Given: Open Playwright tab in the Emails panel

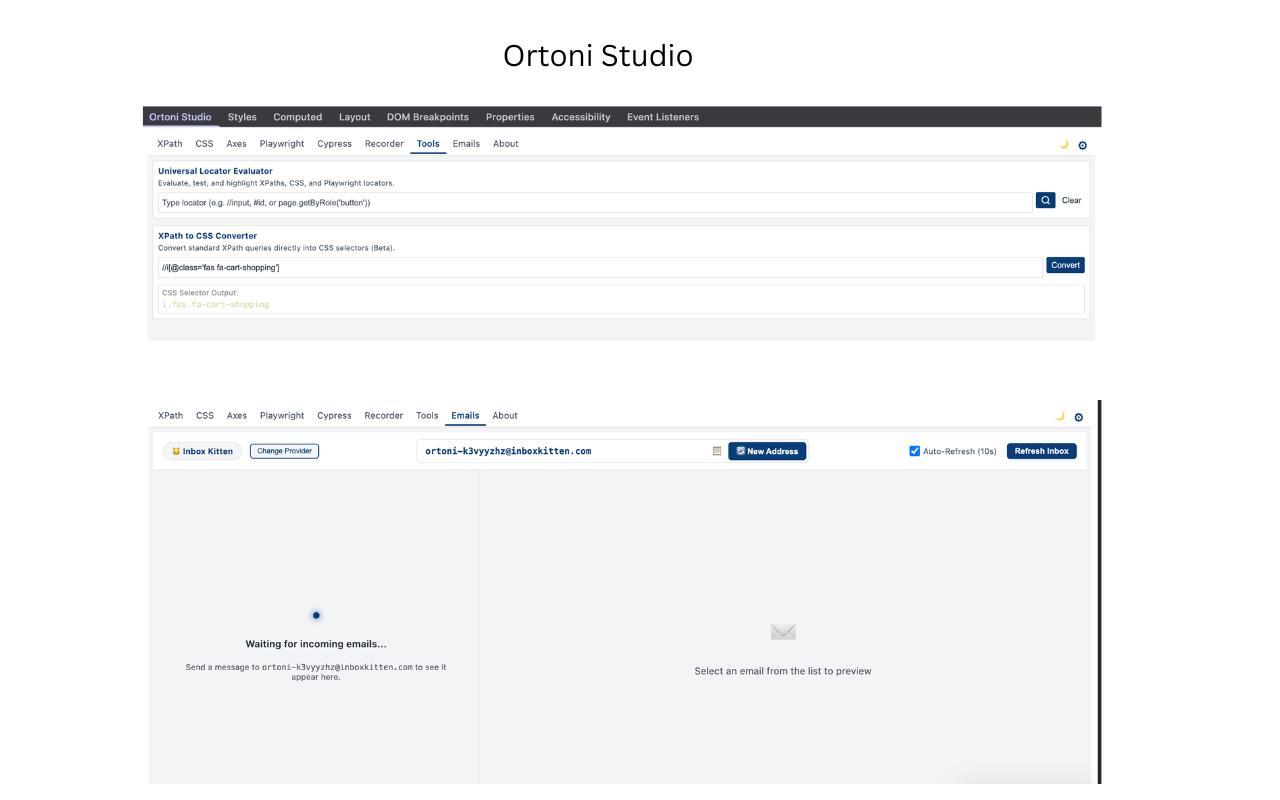Looking at the screenshot, I should (x=282, y=416).
